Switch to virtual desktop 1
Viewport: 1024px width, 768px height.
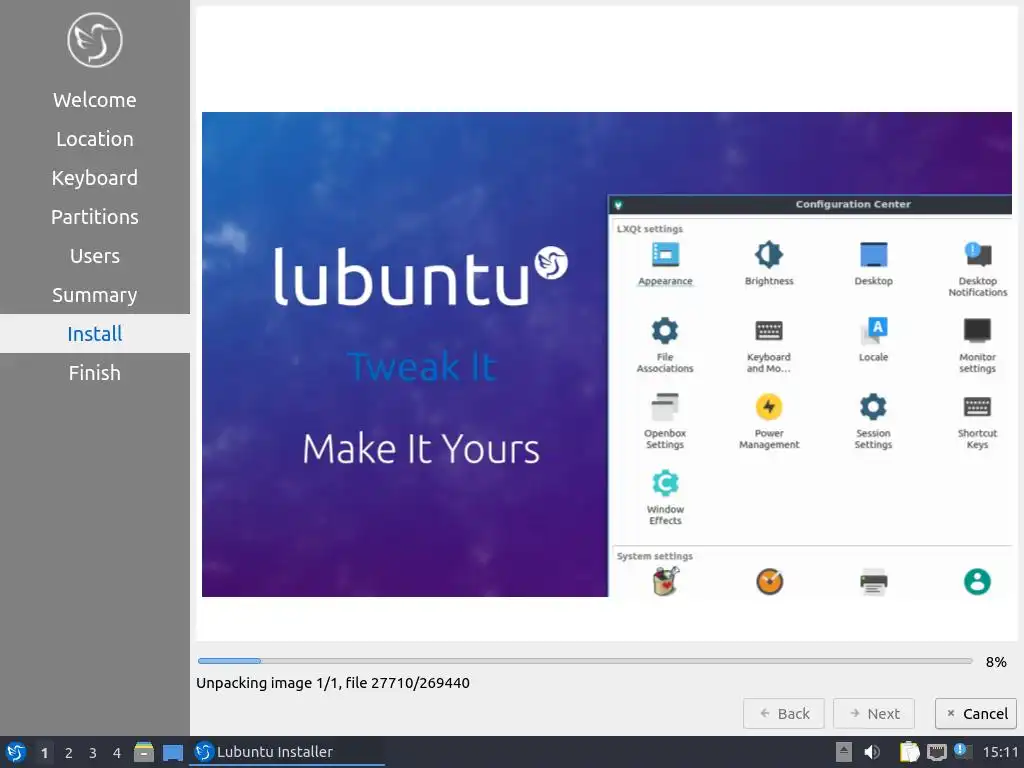[44, 753]
